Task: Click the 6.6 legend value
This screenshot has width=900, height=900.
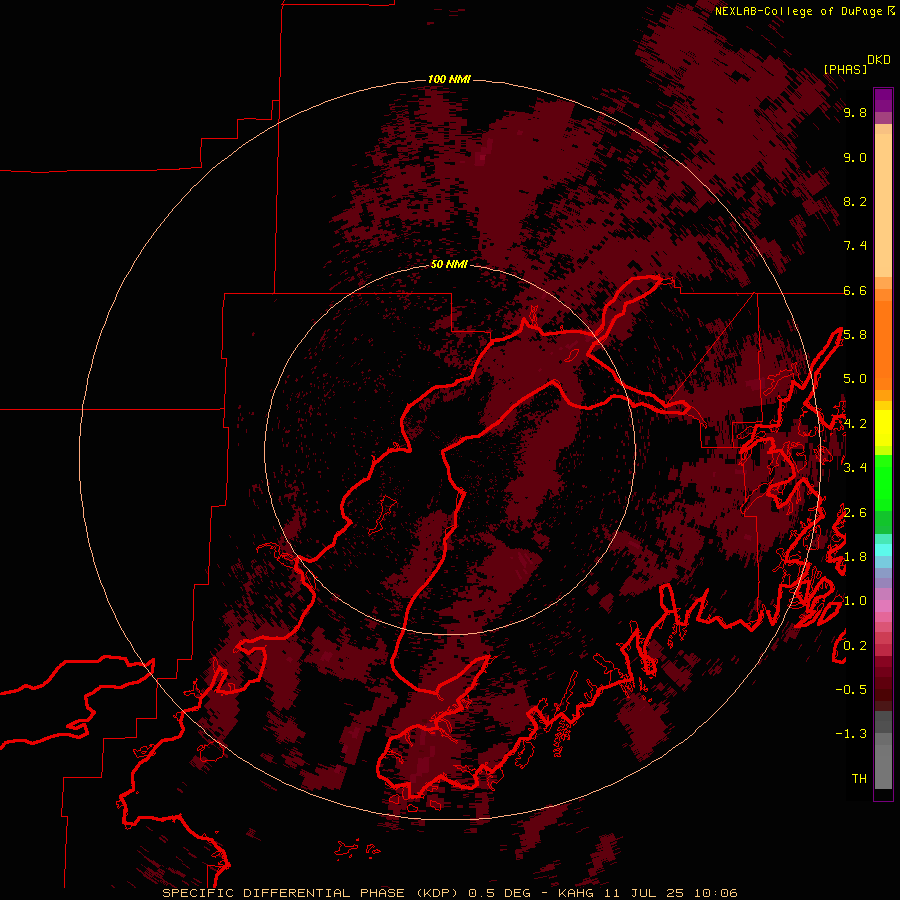Action: (855, 290)
